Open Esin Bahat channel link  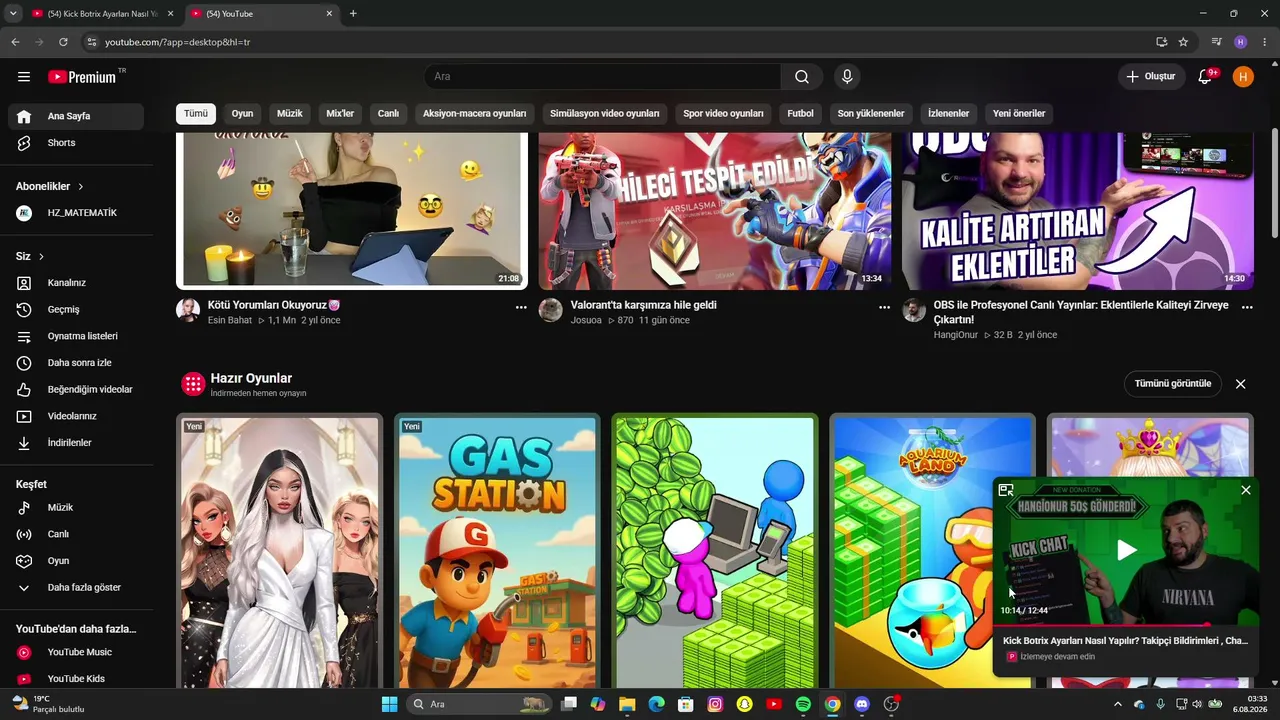(x=230, y=320)
